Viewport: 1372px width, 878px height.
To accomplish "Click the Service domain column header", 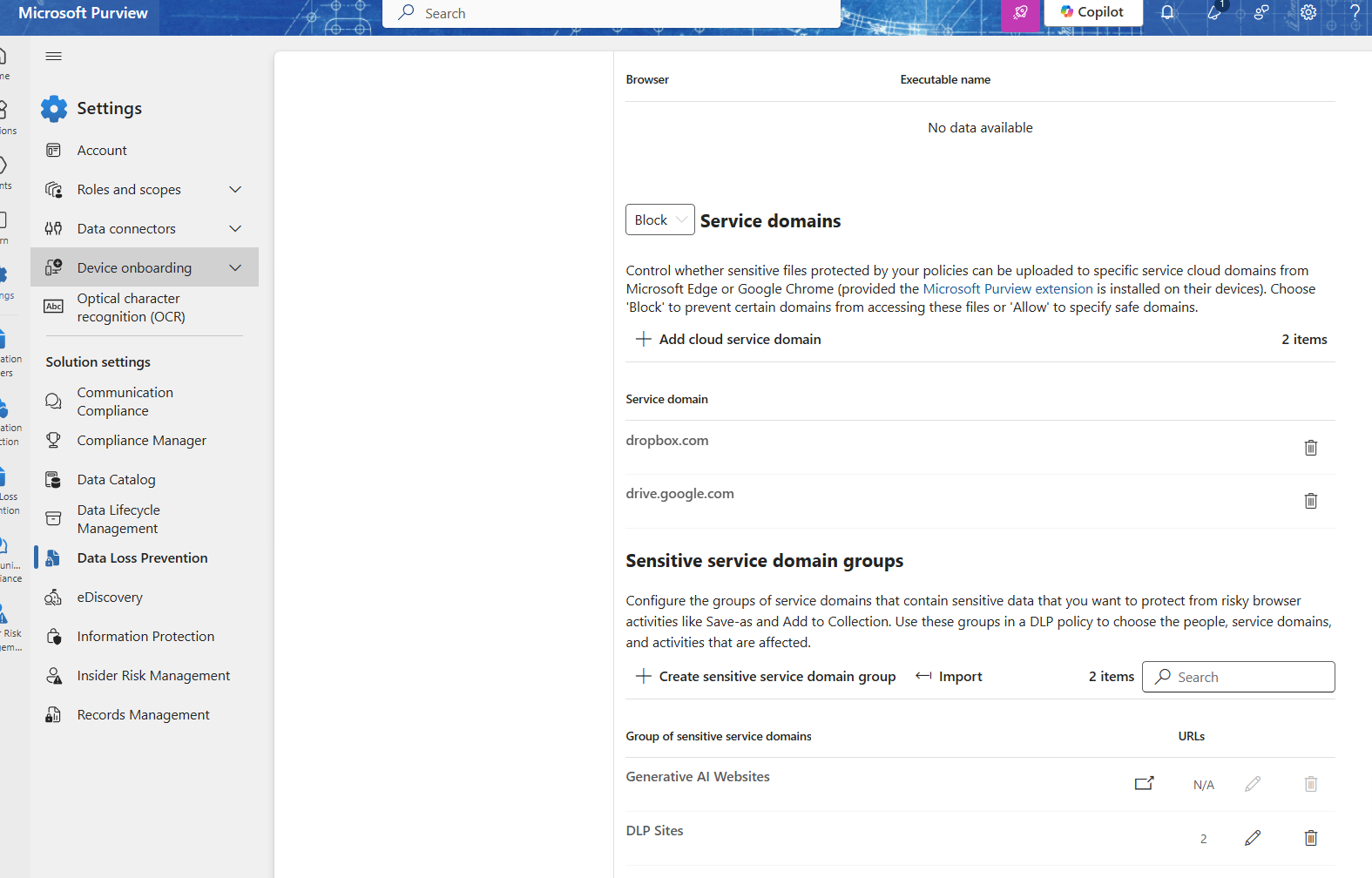I will click(666, 399).
